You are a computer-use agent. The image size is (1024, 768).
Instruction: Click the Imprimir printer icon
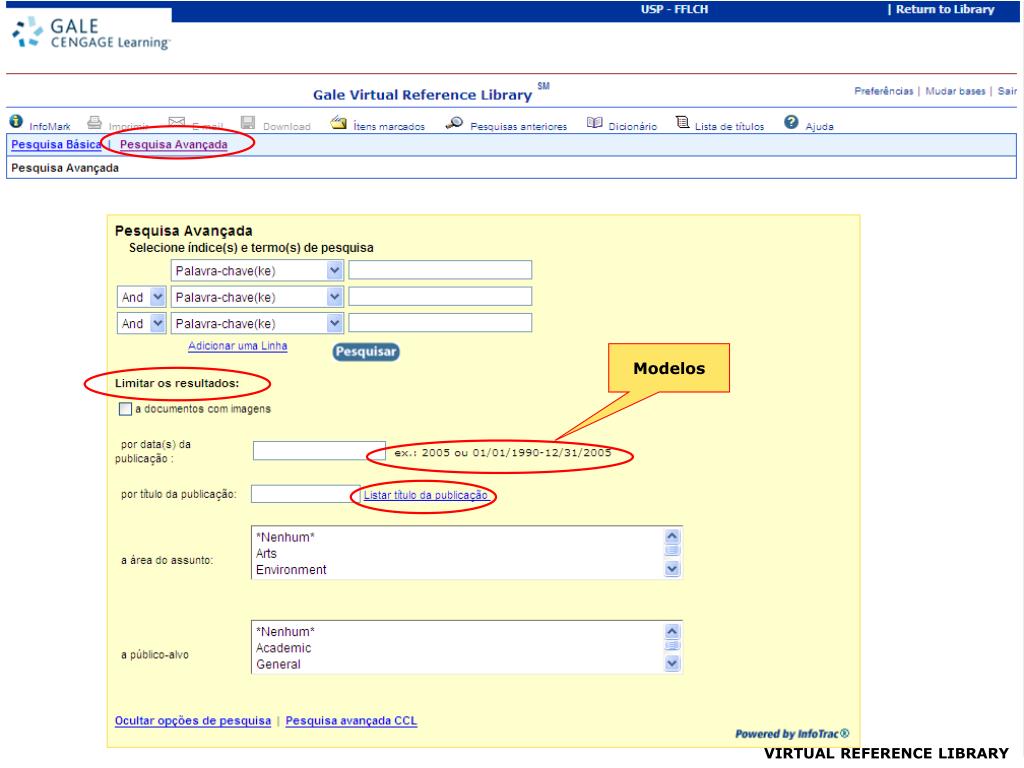click(95, 122)
